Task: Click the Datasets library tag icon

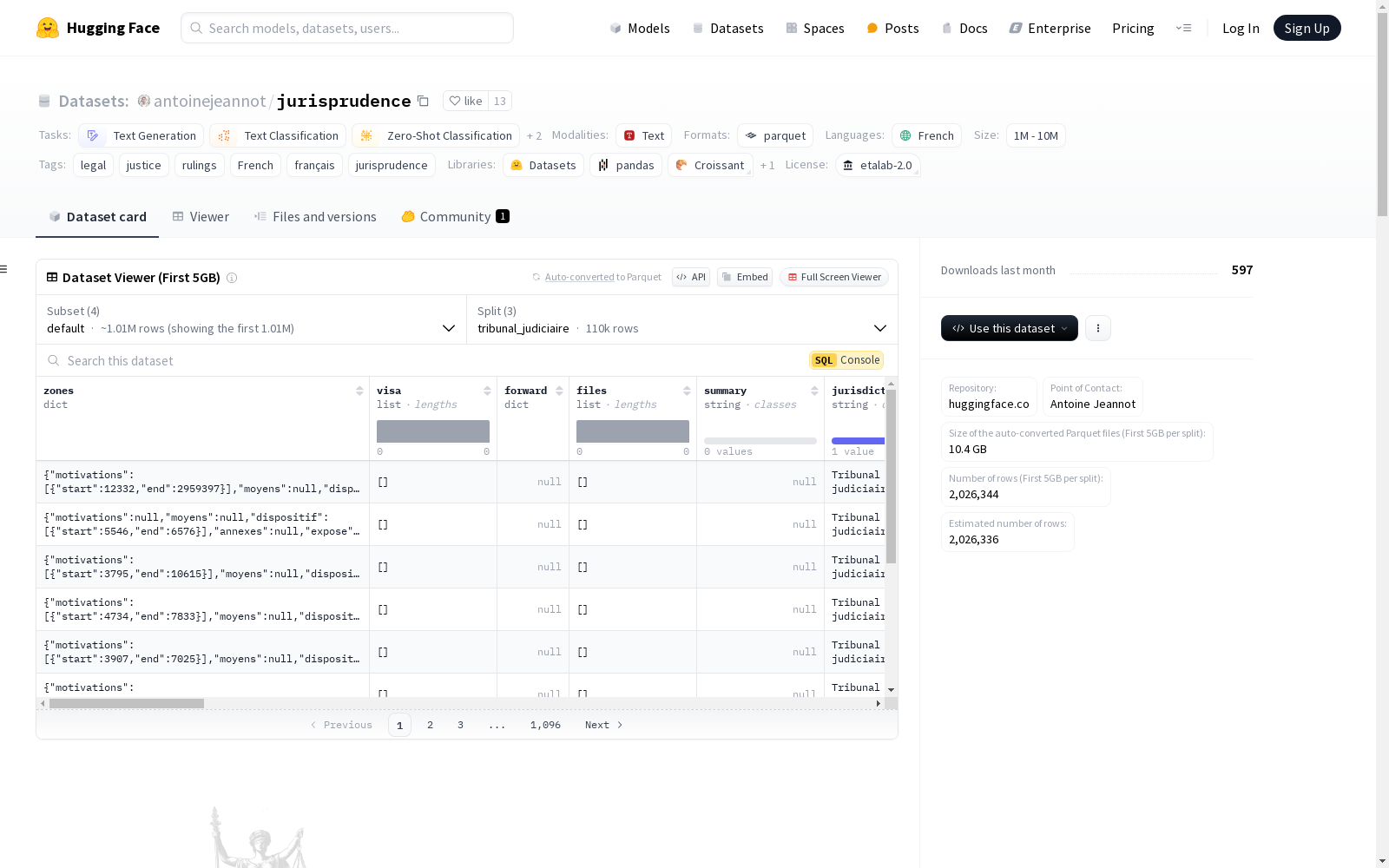Action: (x=517, y=165)
